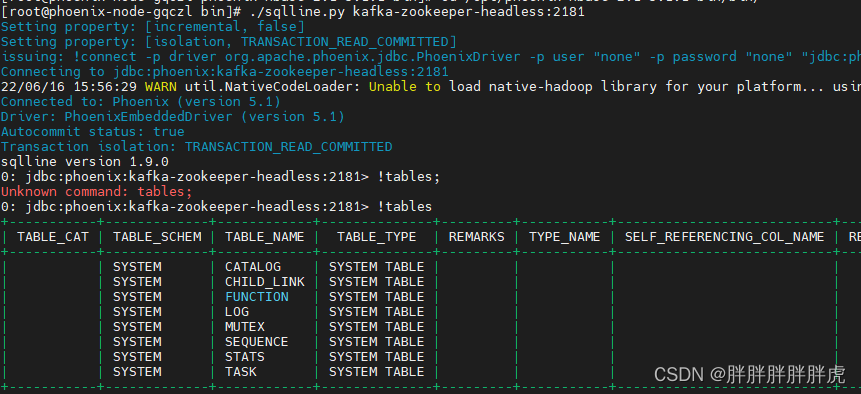Click the TYPE_NAME column header

coord(564,237)
